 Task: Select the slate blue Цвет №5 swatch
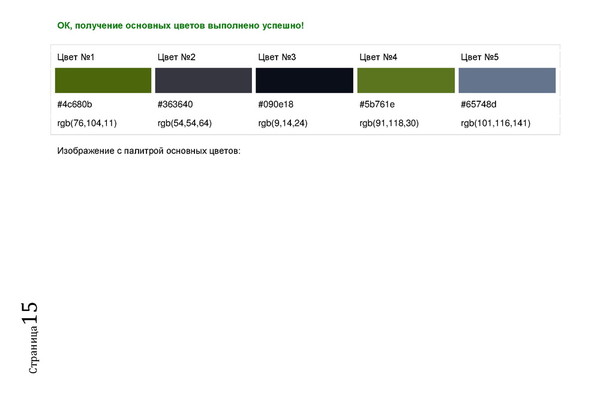point(507,80)
